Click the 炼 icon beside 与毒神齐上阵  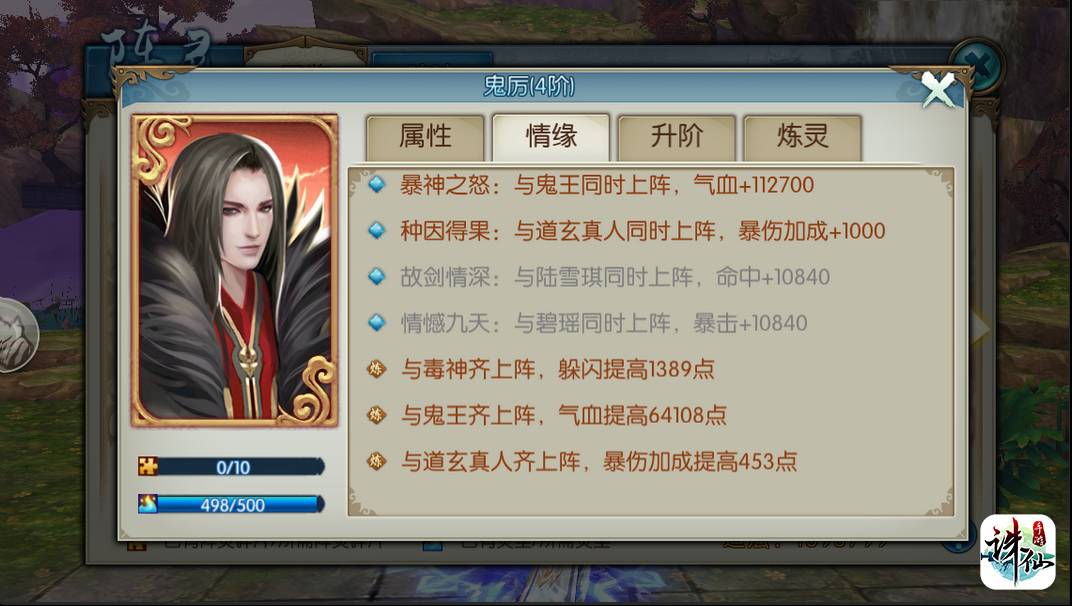(377, 369)
